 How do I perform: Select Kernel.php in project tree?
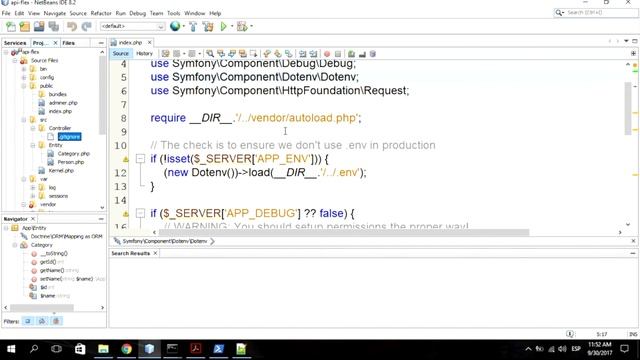[x=61, y=171]
